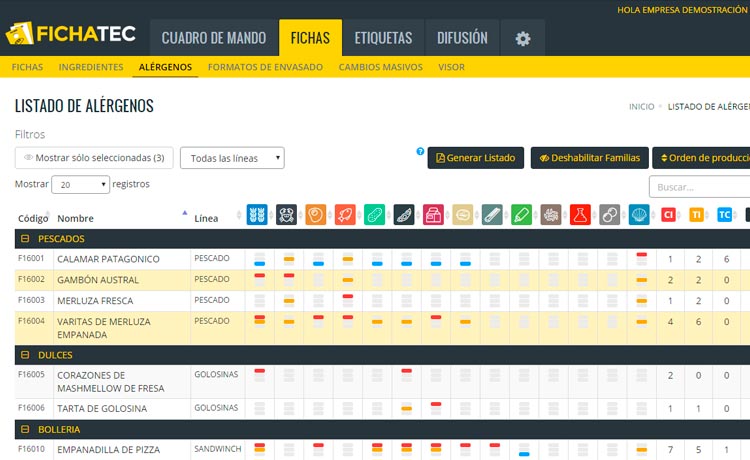Click the Buscar search field

(699, 187)
